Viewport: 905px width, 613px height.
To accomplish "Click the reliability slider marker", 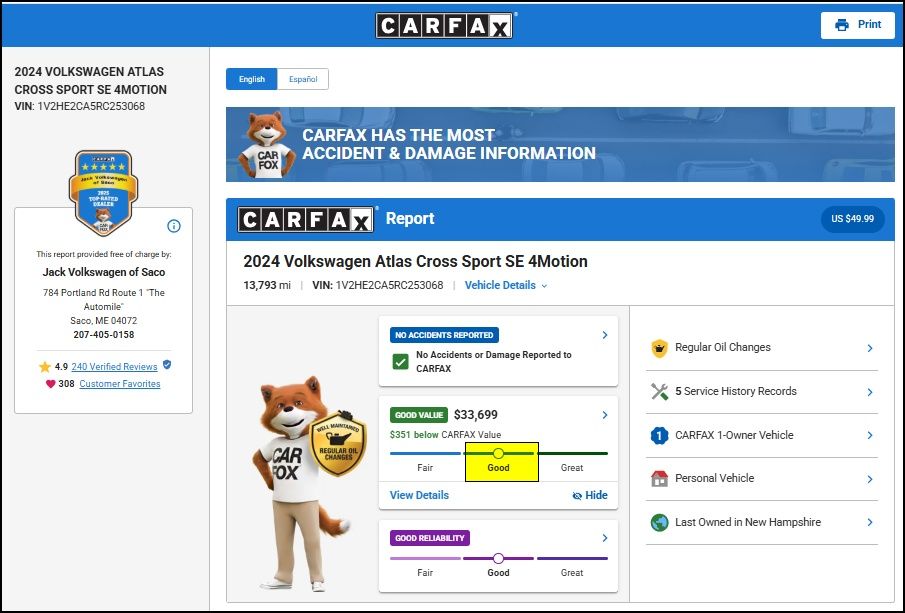I will 499,558.
